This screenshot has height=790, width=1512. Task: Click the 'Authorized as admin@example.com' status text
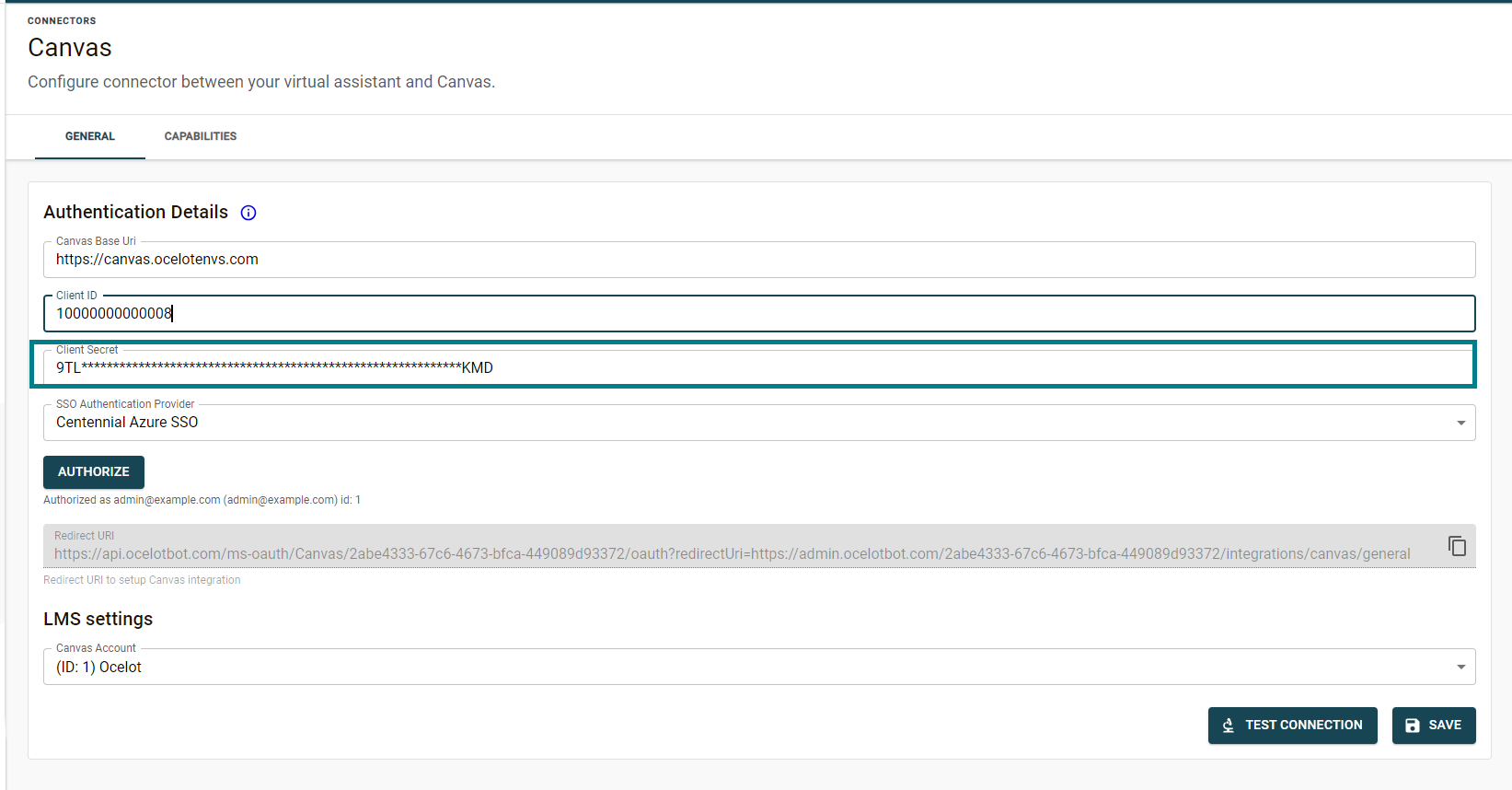pyautogui.click(x=202, y=500)
